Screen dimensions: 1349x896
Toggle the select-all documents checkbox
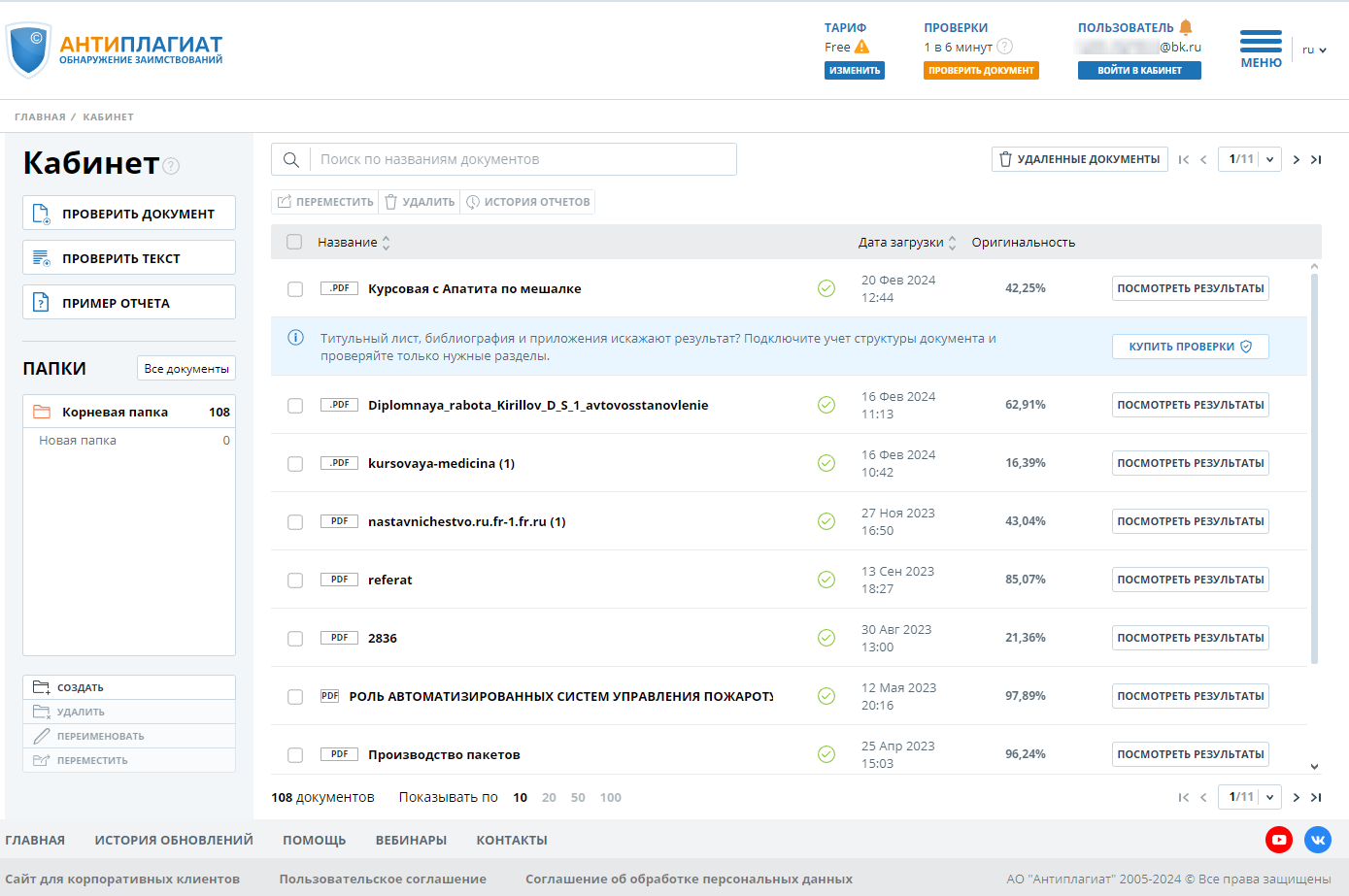click(x=294, y=242)
